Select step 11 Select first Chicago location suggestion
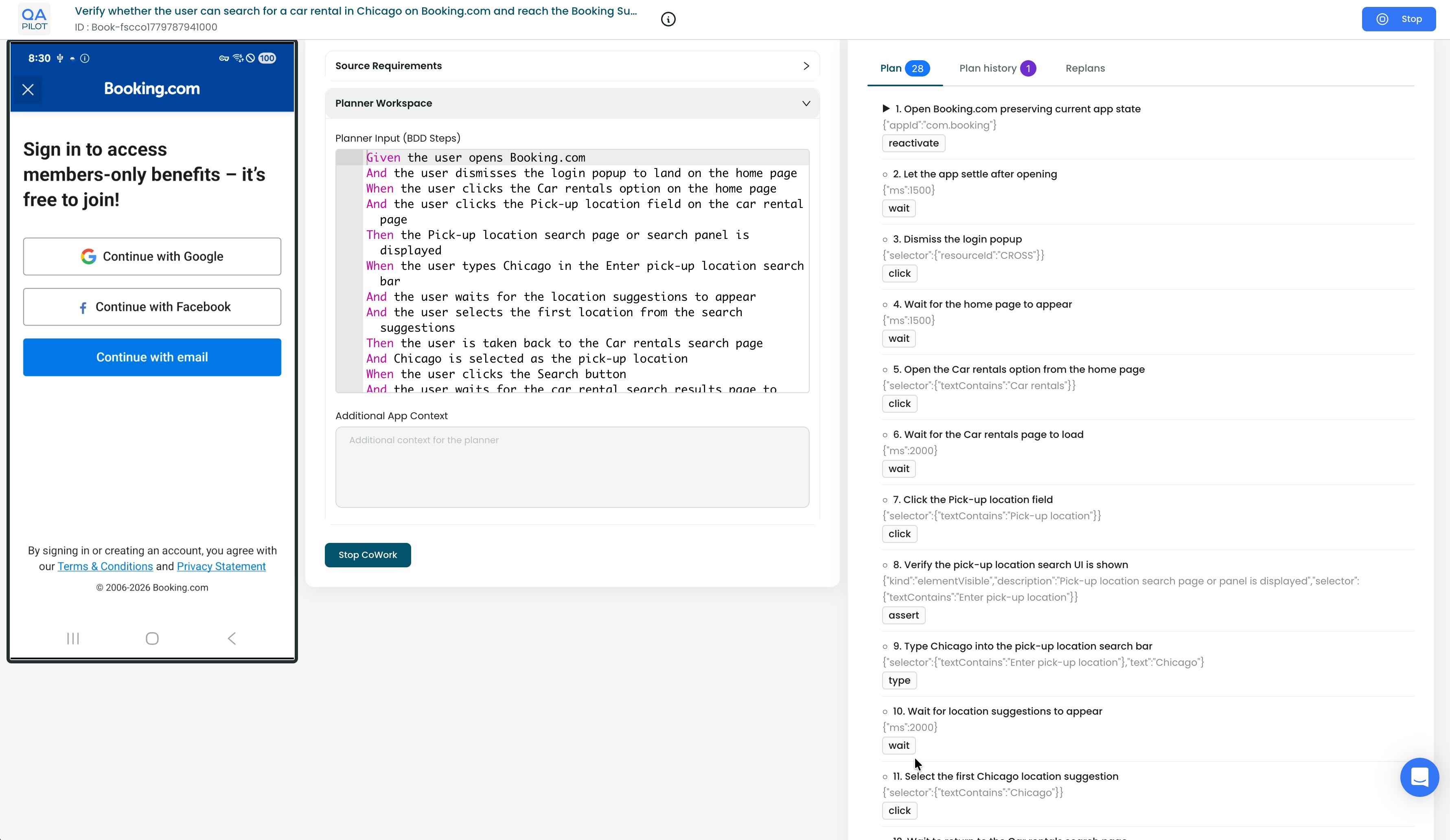1450x840 pixels. (x=1005, y=777)
